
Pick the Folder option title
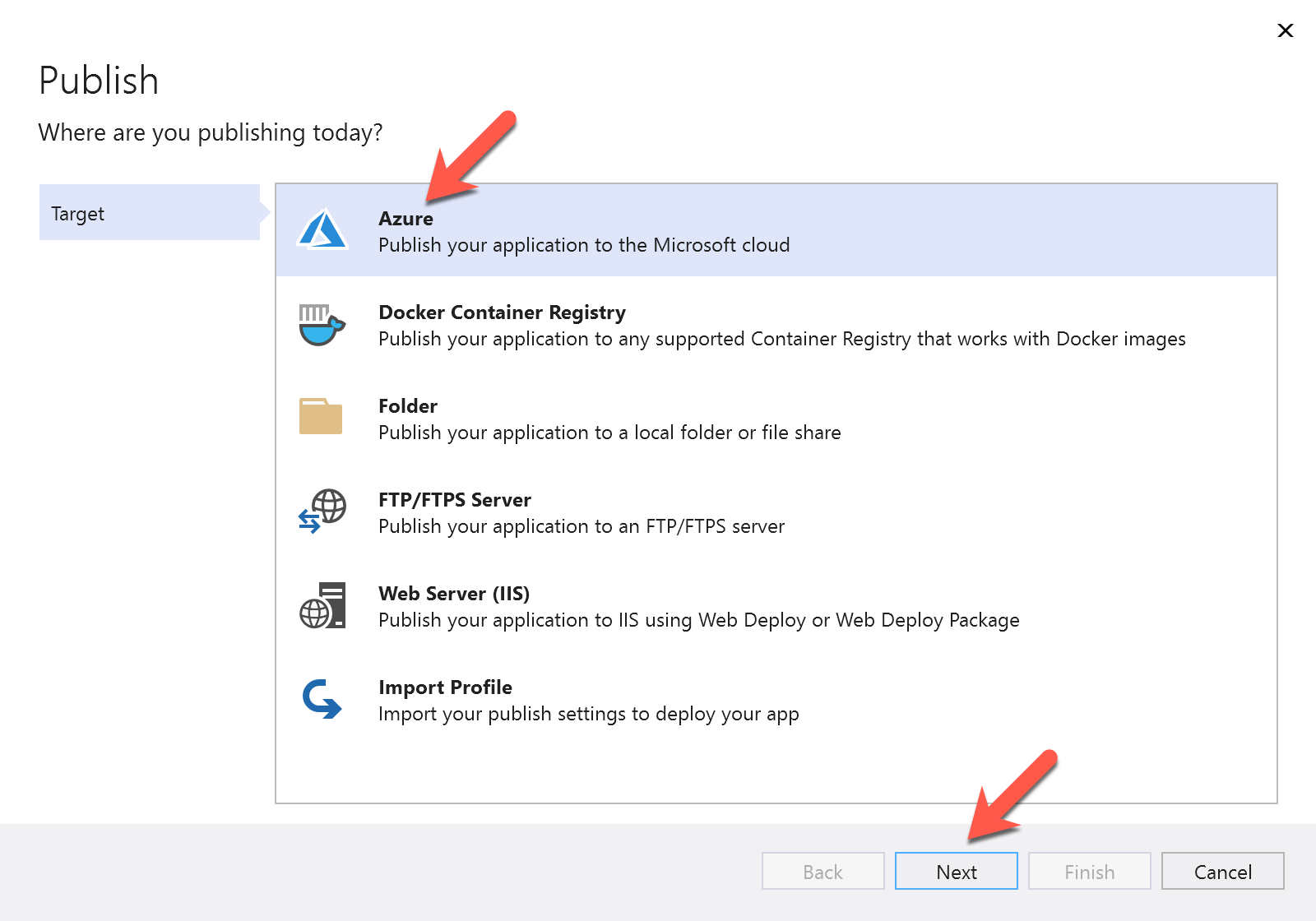[408, 406]
